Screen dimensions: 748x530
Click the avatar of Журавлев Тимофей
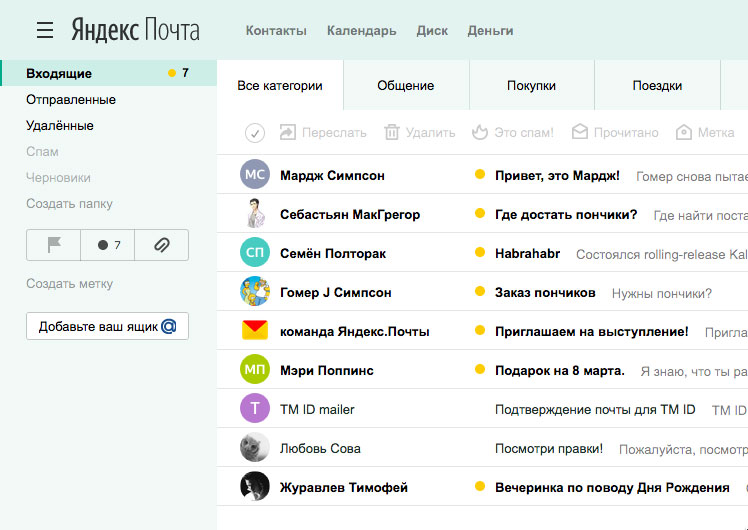255,487
